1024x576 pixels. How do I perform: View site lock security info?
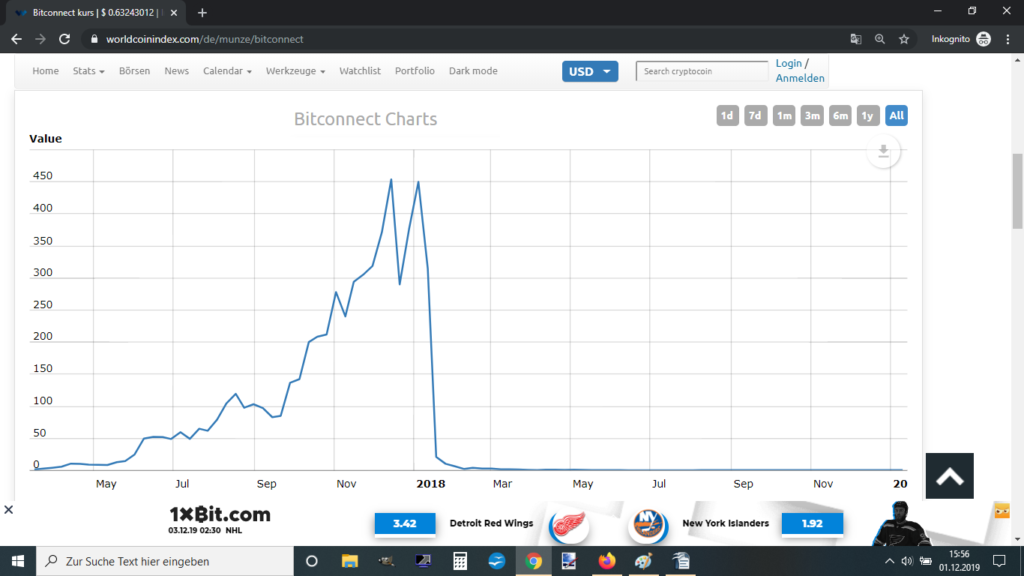pyautogui.click(x=94, y=39)
